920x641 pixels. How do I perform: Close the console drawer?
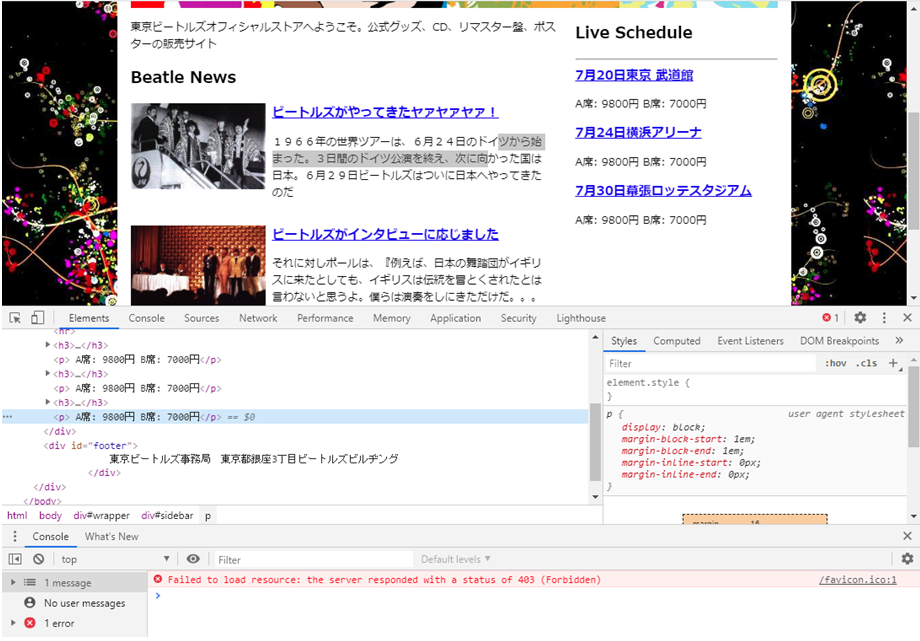(x=907, y=536)
